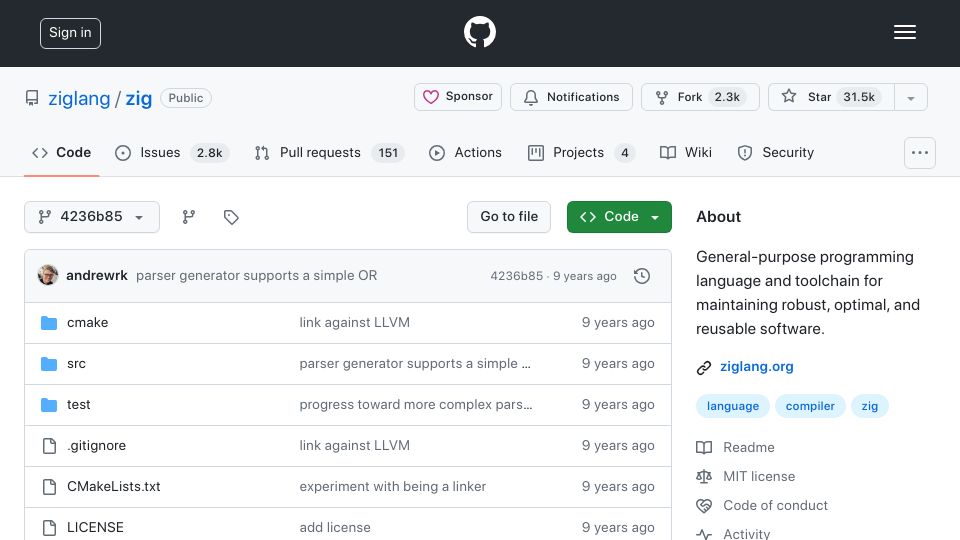This screenshot has width=960, height=540.
Task: Click the repository icon beside ziglang
Action: (x=32, y=98)
